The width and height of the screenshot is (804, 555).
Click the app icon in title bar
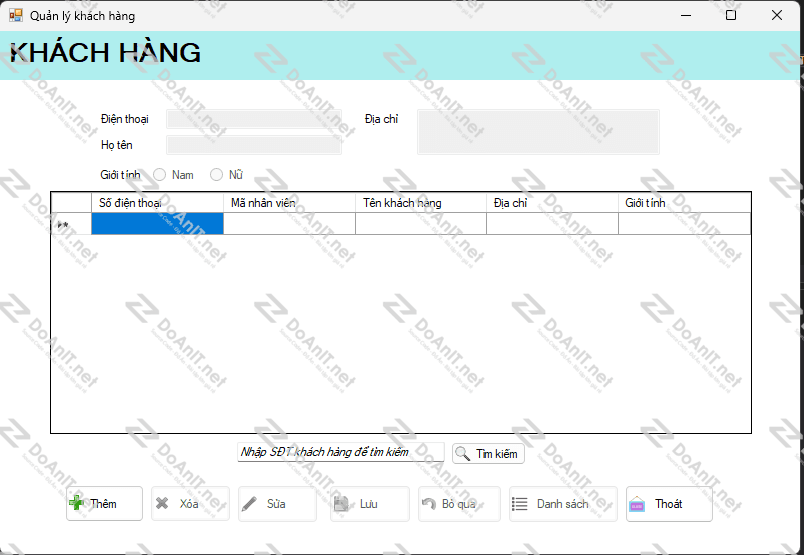click(x=16, y=15)
